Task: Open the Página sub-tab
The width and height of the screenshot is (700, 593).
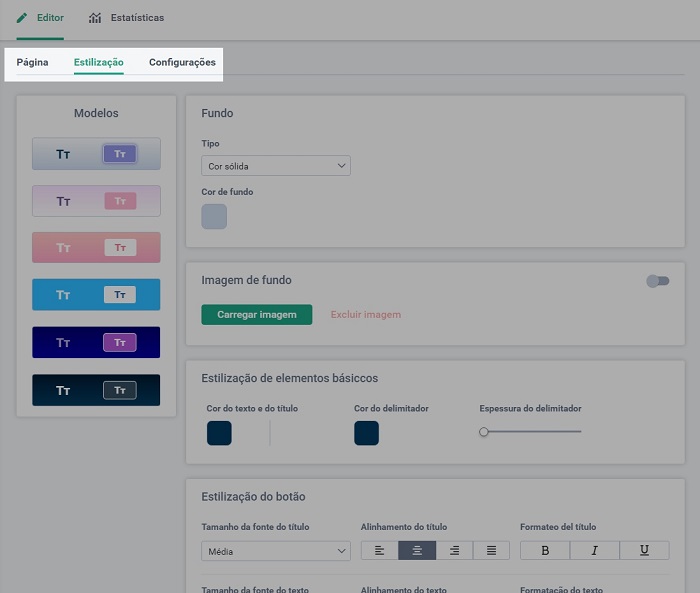Action: pyautogui.click(x=32, y=62)
